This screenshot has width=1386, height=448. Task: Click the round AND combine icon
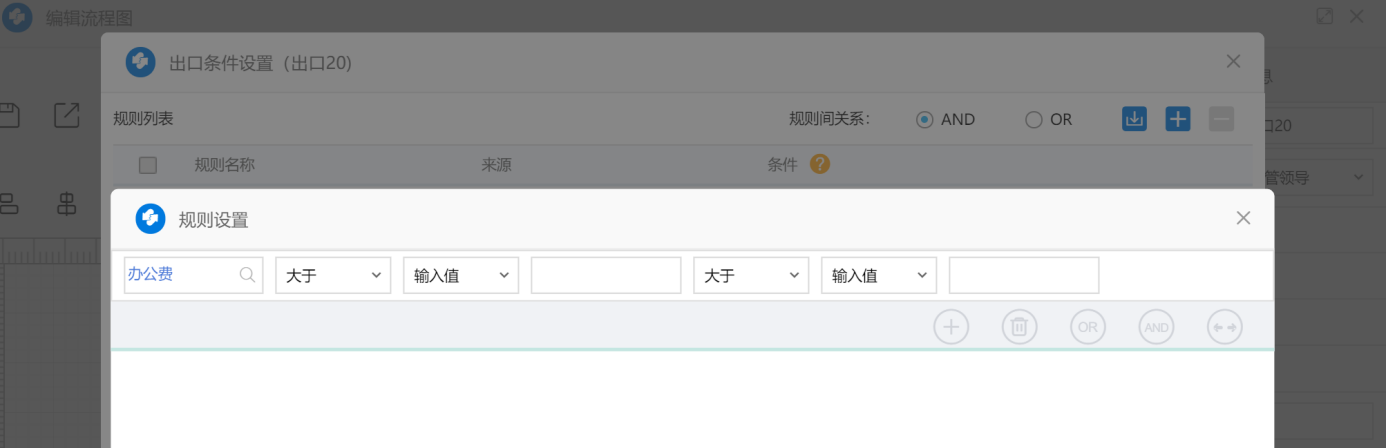click(x=1156, y=327)
